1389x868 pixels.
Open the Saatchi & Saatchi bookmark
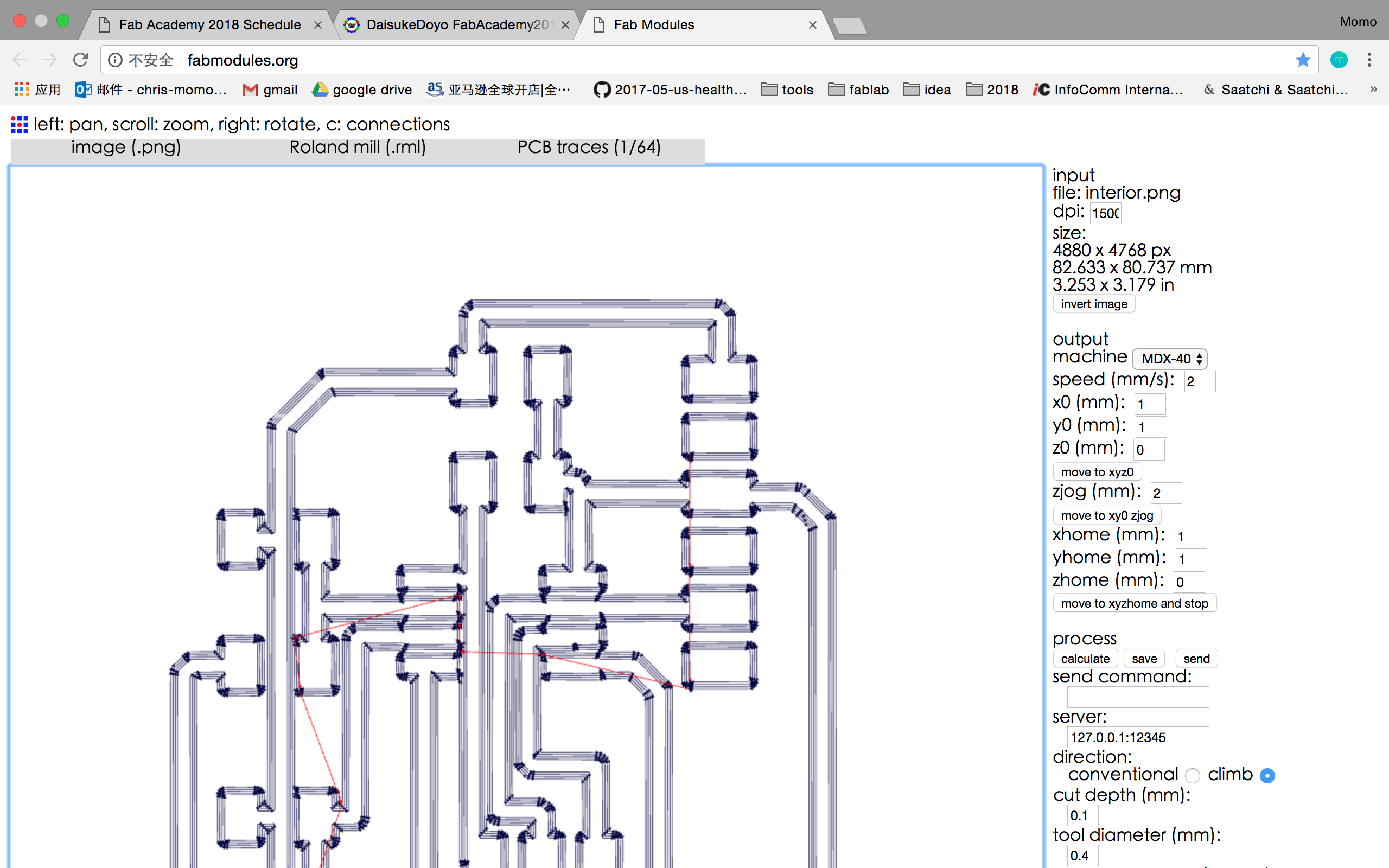1276,90
